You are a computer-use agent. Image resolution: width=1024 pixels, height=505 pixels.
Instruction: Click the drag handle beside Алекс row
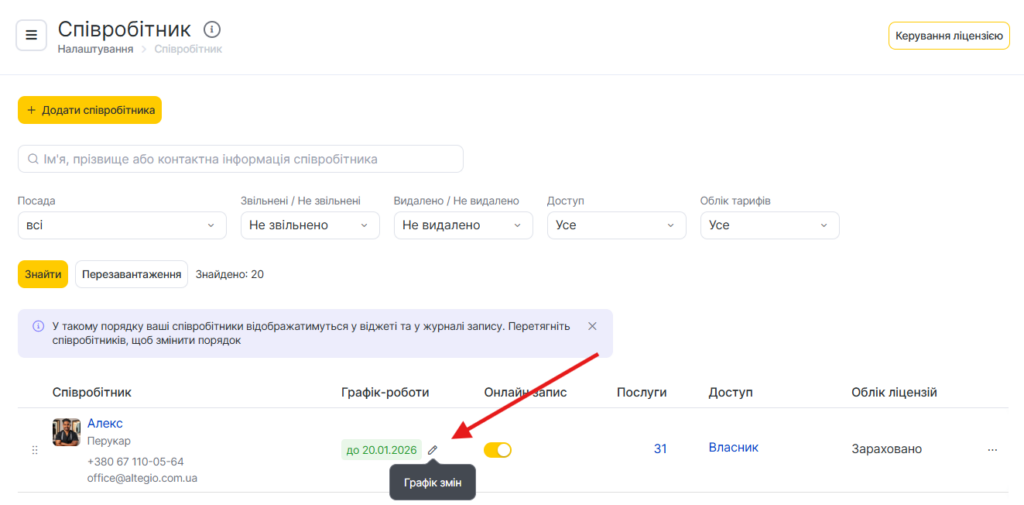35,450
